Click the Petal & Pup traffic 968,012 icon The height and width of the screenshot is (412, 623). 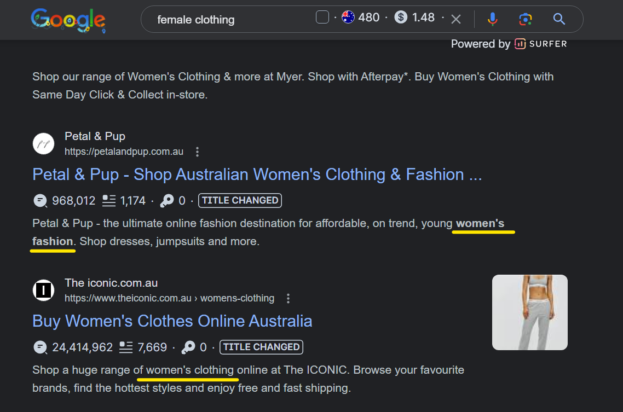click(x=40, y=200)
